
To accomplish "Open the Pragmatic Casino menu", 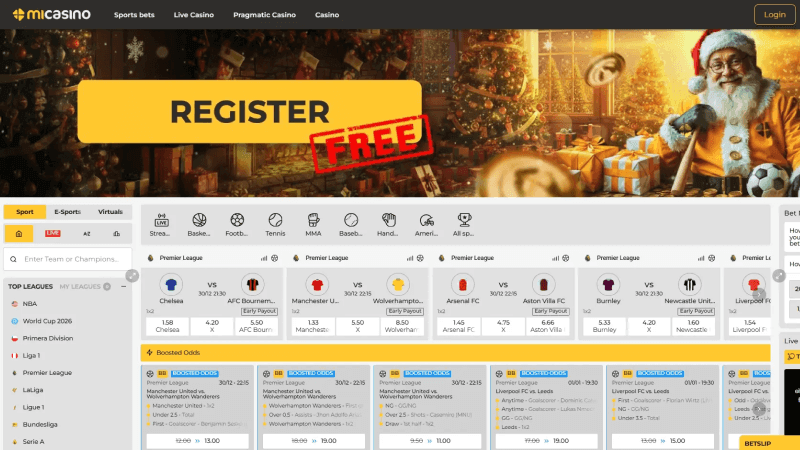I will [x=264, y=15].
